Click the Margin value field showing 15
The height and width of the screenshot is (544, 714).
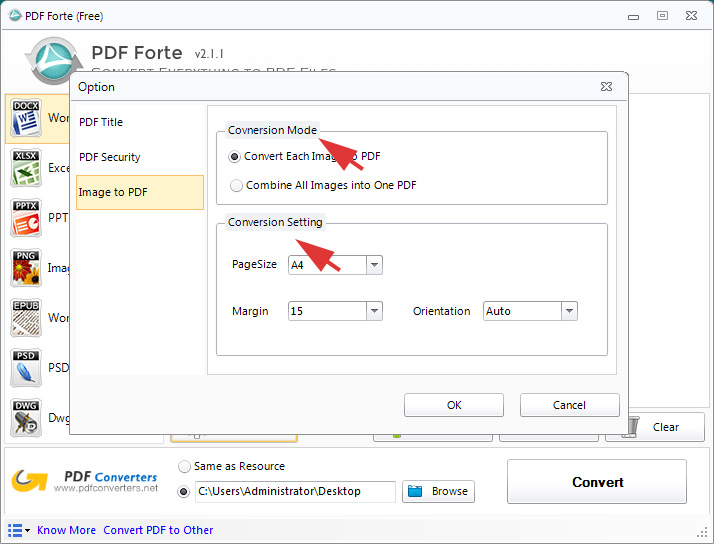coord(327,311)
